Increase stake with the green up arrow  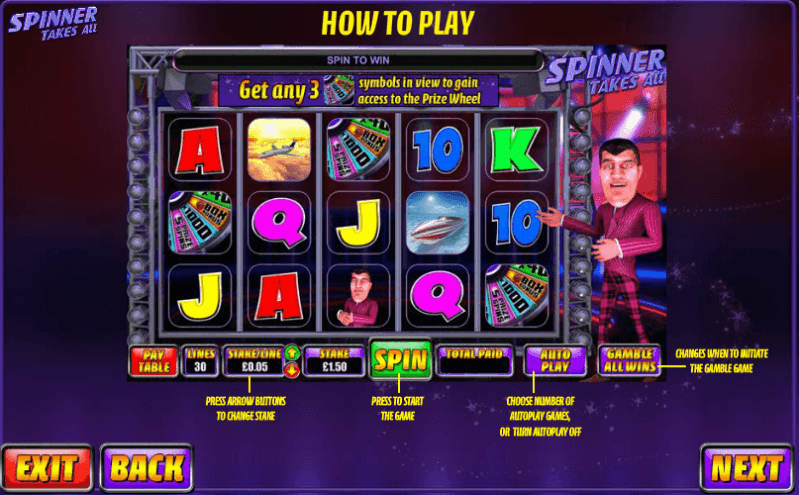(x=292, y=353)
